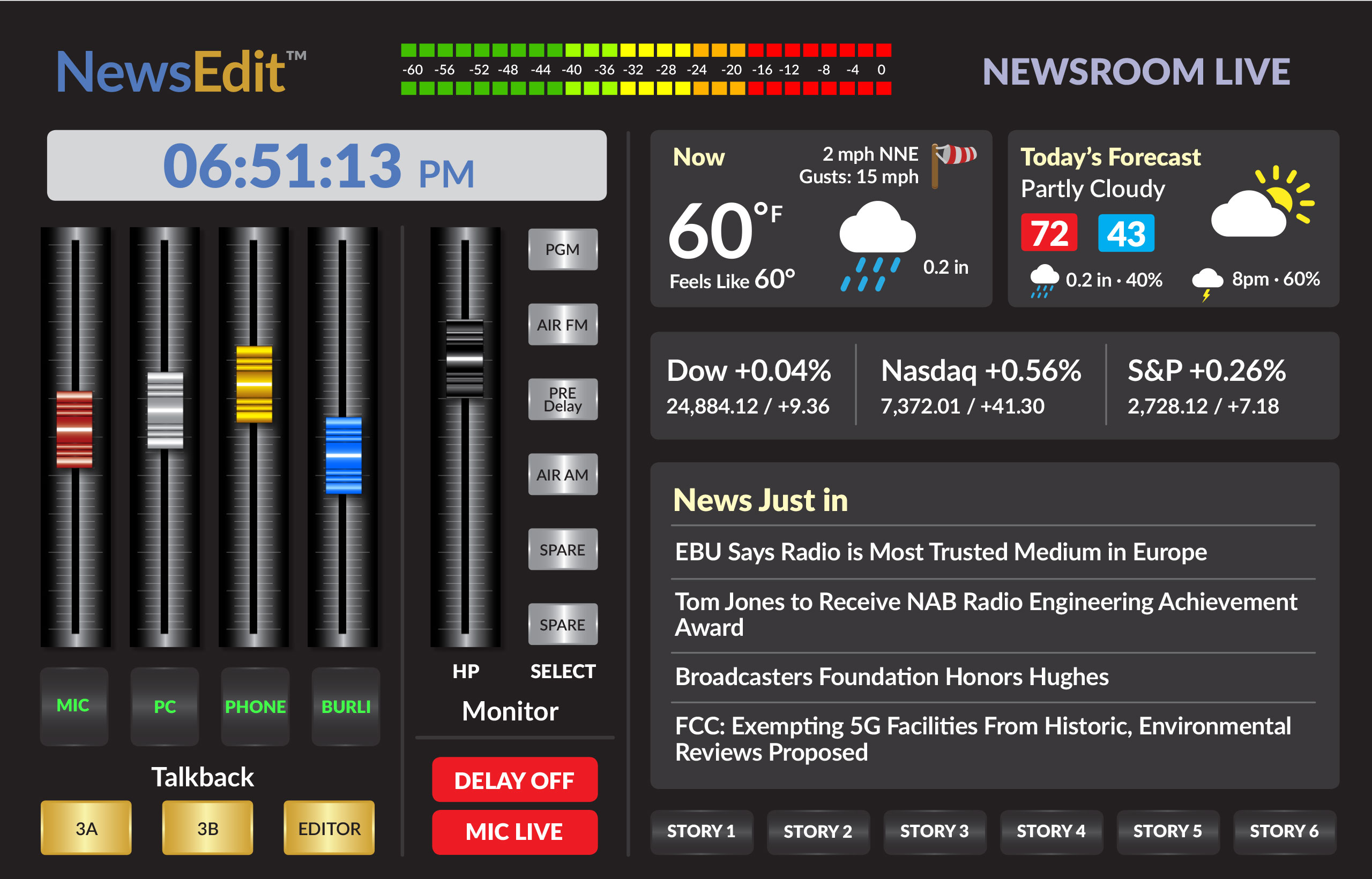Viewport: 1372px width, 879px height.
Task: Click the thunderstorm cloud icon beside 8pm · 60%
Action: (1207, 284)
